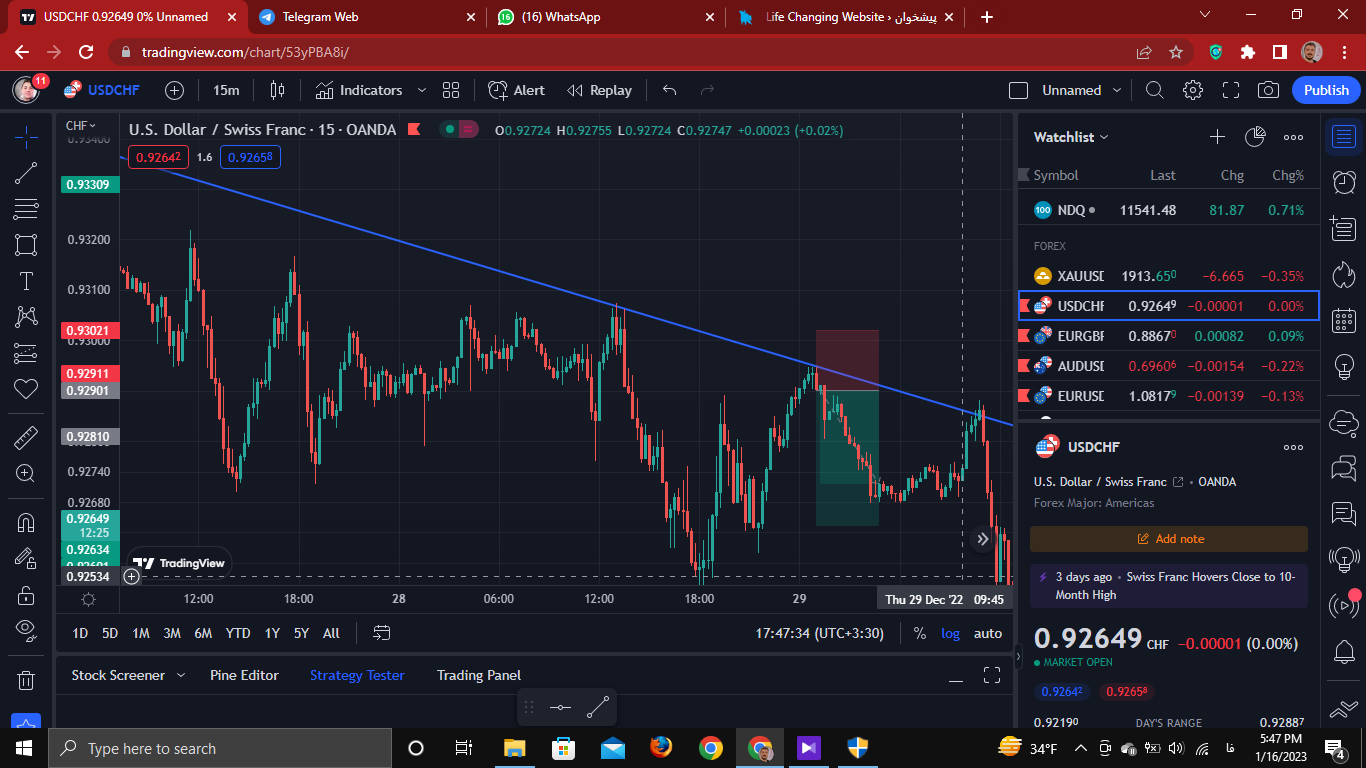This screenshot has height=768, width=1366.
Task: Toggle the auto scale option
Action: pos(988,633)
